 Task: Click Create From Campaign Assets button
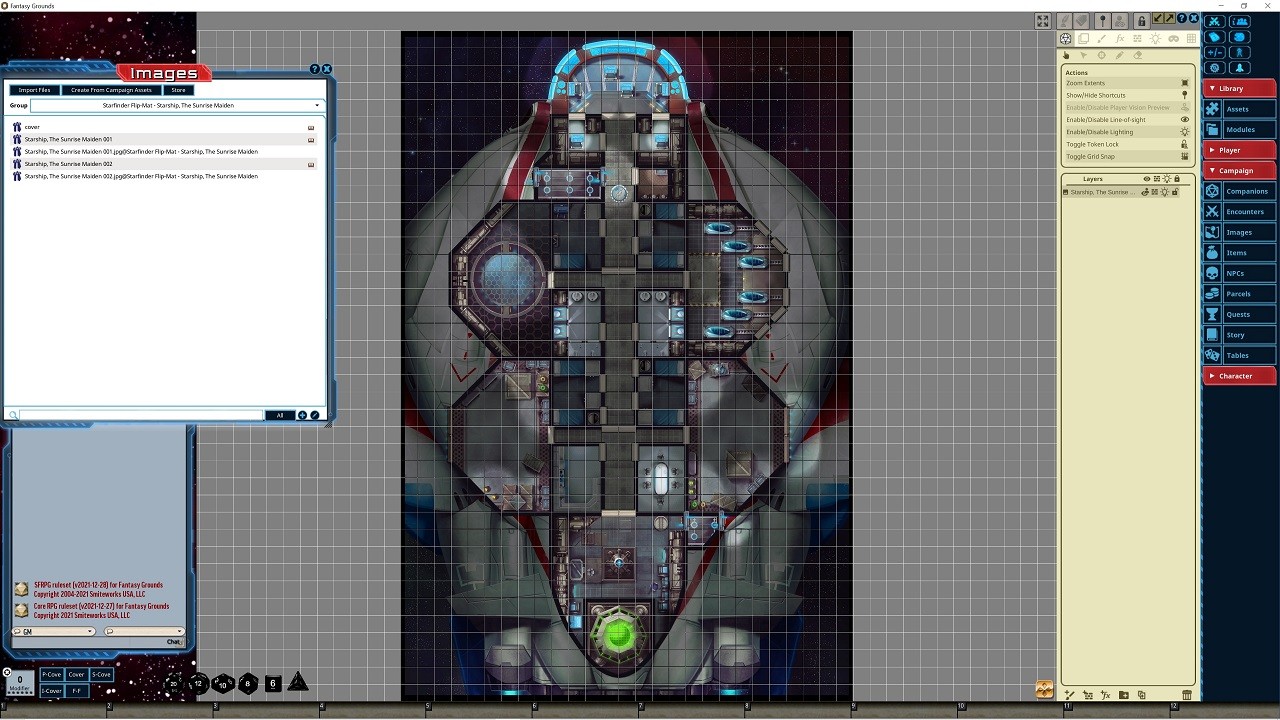111,90
